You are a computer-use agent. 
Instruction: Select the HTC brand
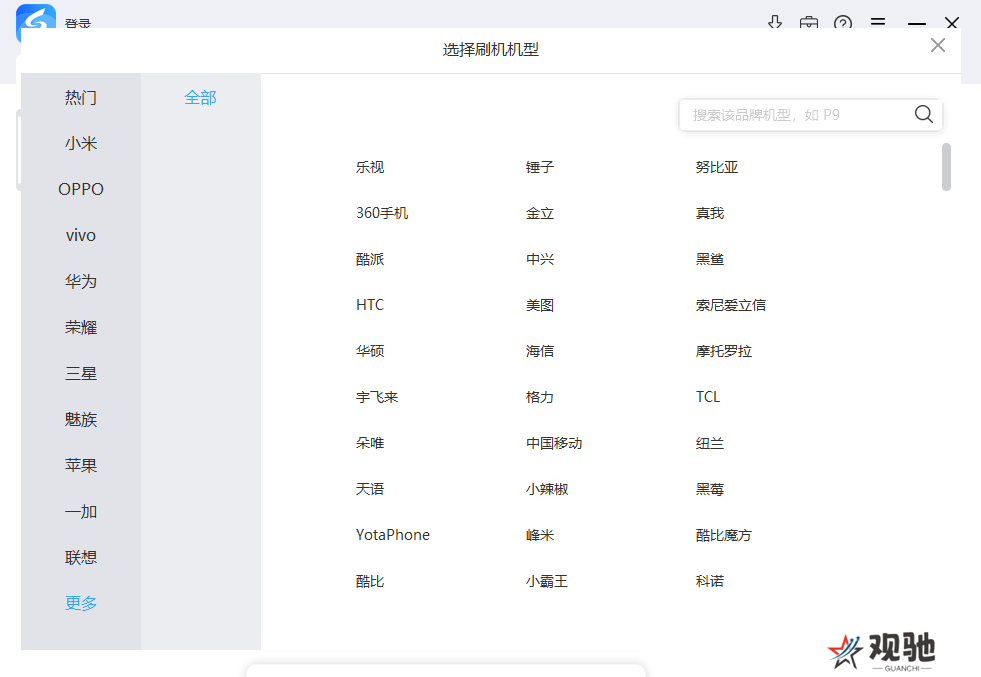(370, 305)
